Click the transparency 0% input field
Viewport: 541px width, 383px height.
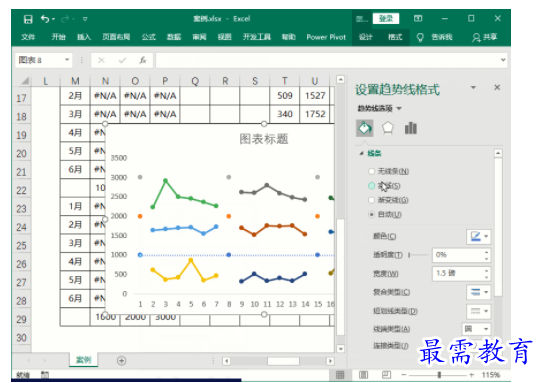point(458,255)
